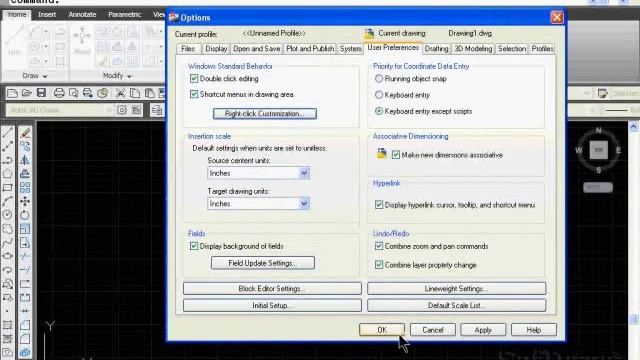Viewport: 640px width, 360px height.
Task: Switch to the Selection tab
Action: 512,49
